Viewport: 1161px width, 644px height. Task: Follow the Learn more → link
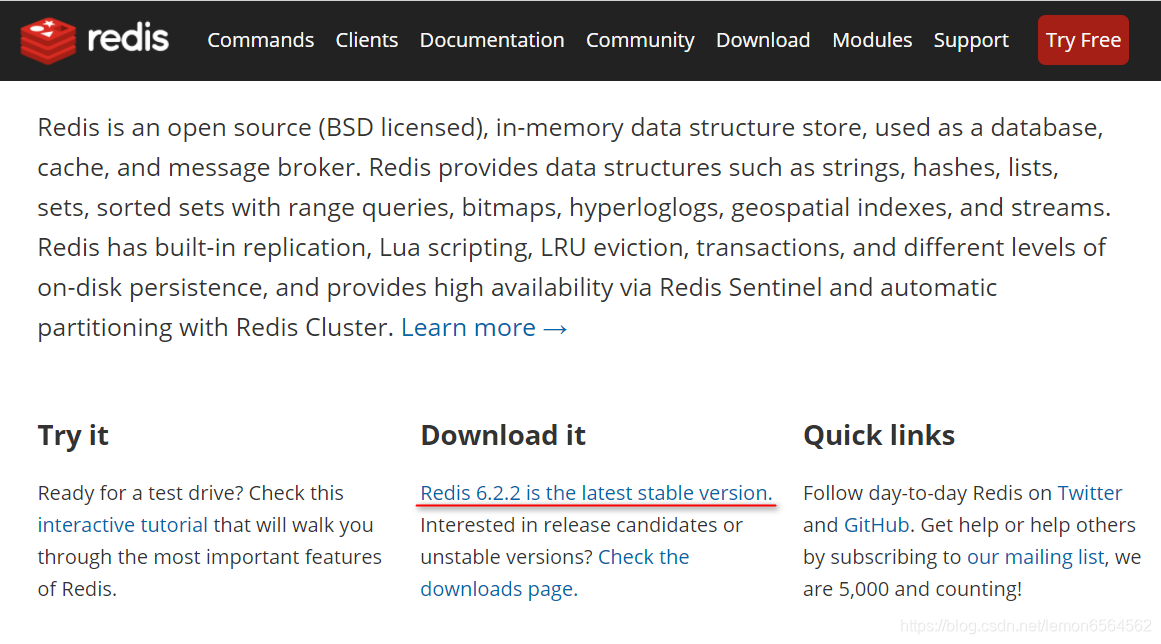[x=484, y=327]
